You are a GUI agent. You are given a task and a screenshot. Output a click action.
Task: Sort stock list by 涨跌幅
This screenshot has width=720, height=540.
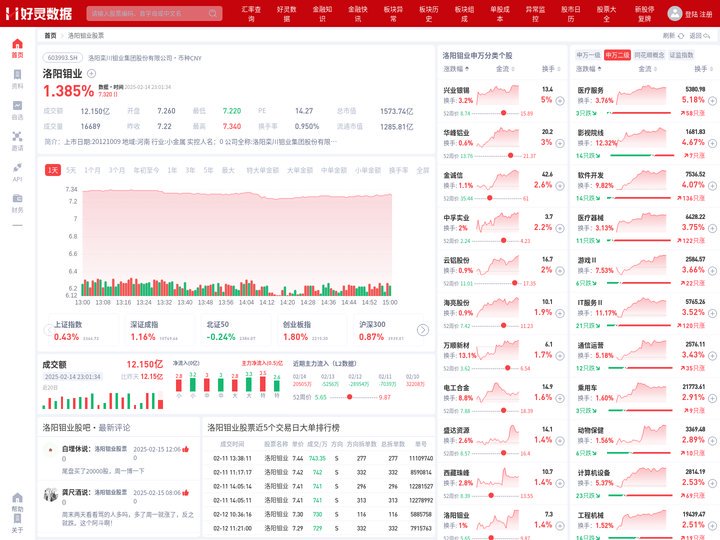pyautogui.click(x=456, y=69)
